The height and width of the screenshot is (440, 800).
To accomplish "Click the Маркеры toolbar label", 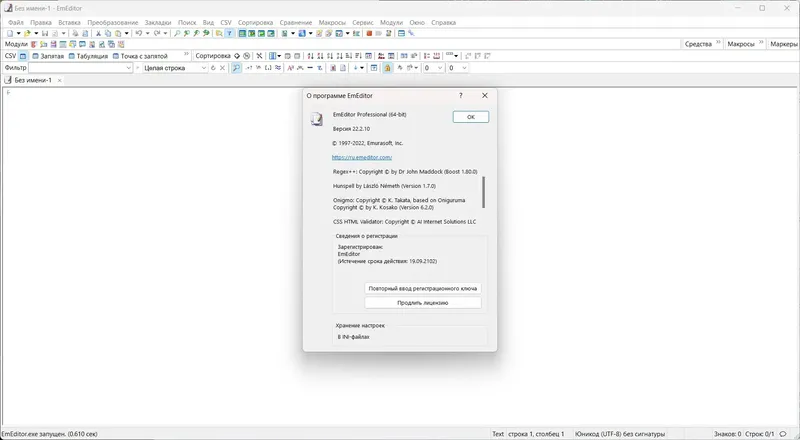I will (783, 44).
